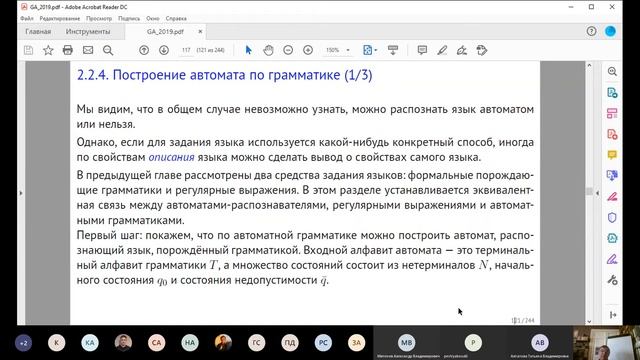This screenshot has width=640, height=360.
Task: Add a comment note icon
Action: tap(422, 50)
